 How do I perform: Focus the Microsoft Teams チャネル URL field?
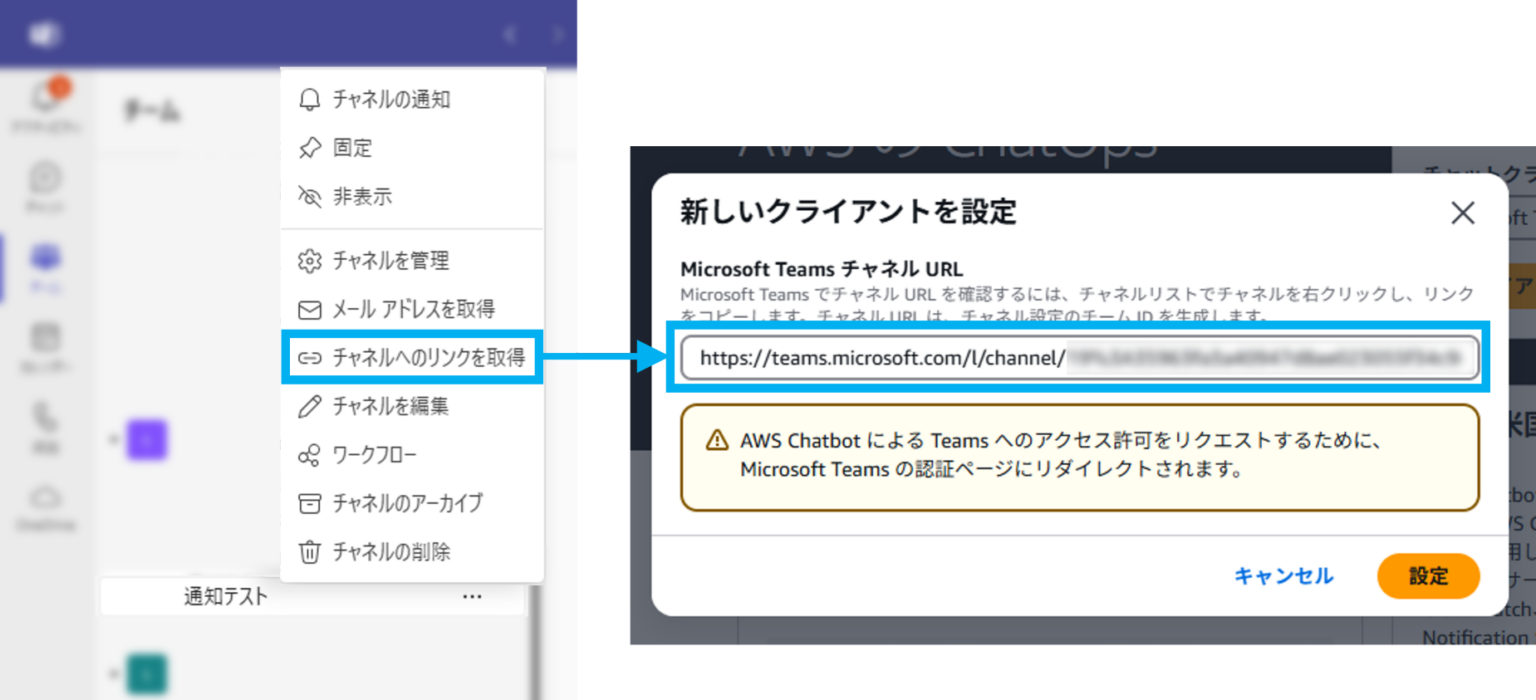click(x=1080, y=357)
